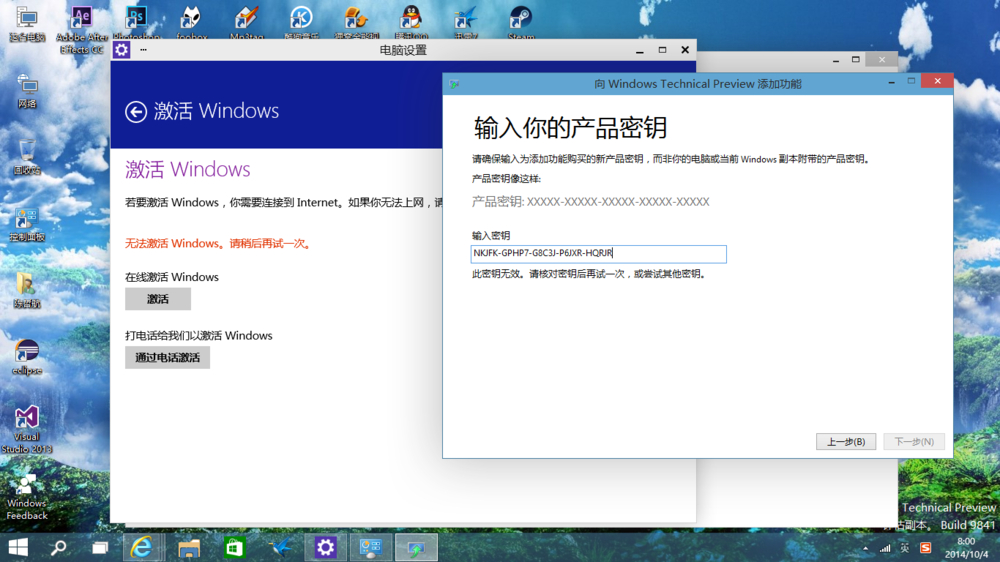Open the Windows Store taskbar icon
1000x562 pixels.
point(234,547)
